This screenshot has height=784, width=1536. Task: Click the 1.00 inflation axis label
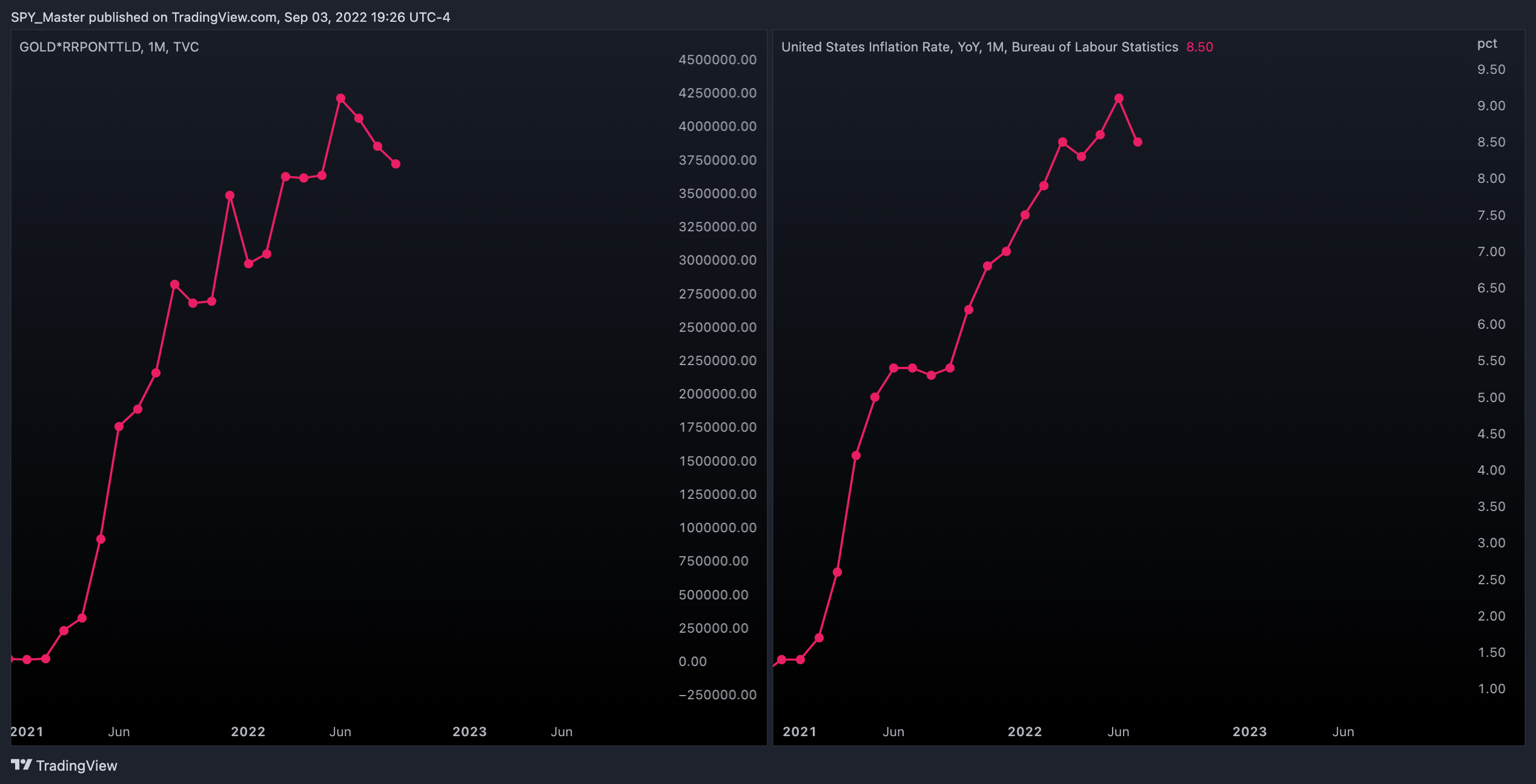[1491, 688]
